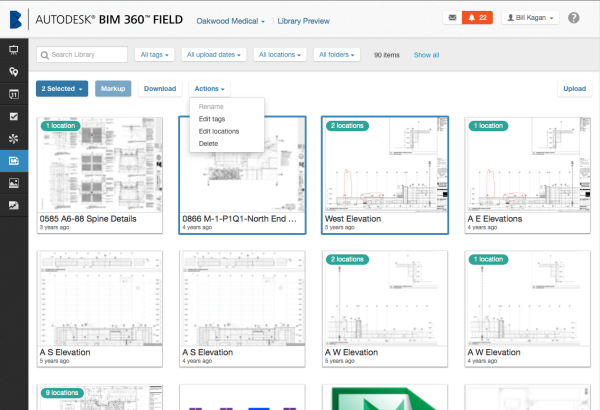Open the notifications bell showing 22
The image size is (600, 410).
coord(477,18)
